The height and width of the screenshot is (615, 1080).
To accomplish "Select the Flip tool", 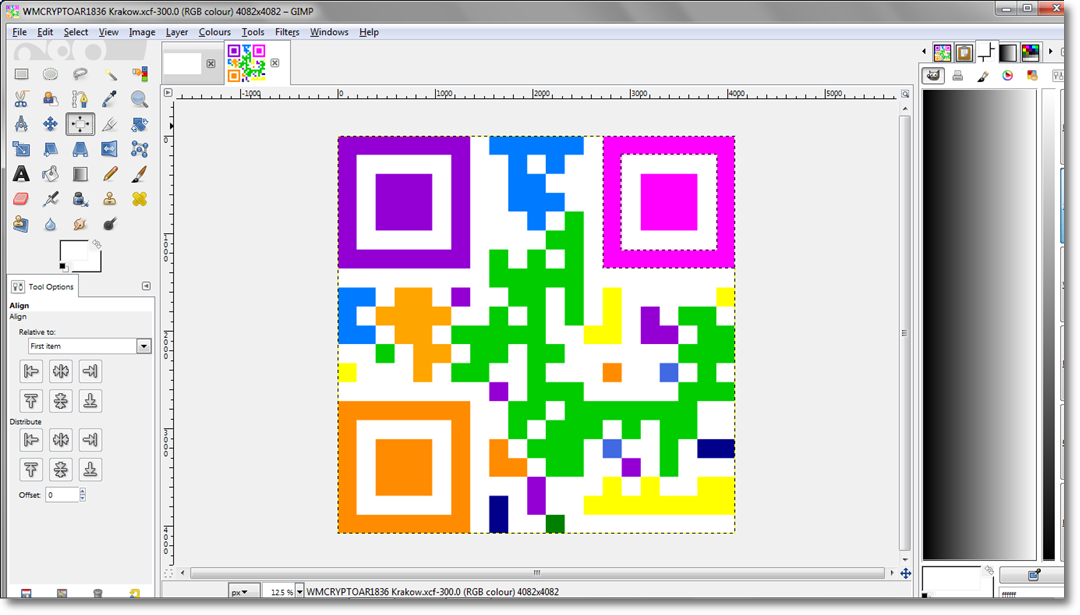I will click(110, 149).
